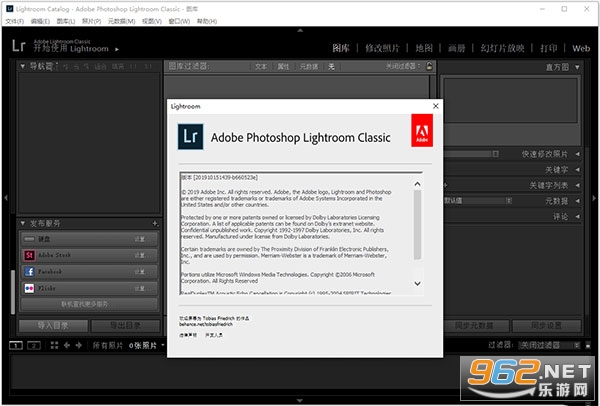Collapse the left panel group arrow
The width and height of the screenshot is (600, 406).
pyautogui.click(x=6, y=198)
